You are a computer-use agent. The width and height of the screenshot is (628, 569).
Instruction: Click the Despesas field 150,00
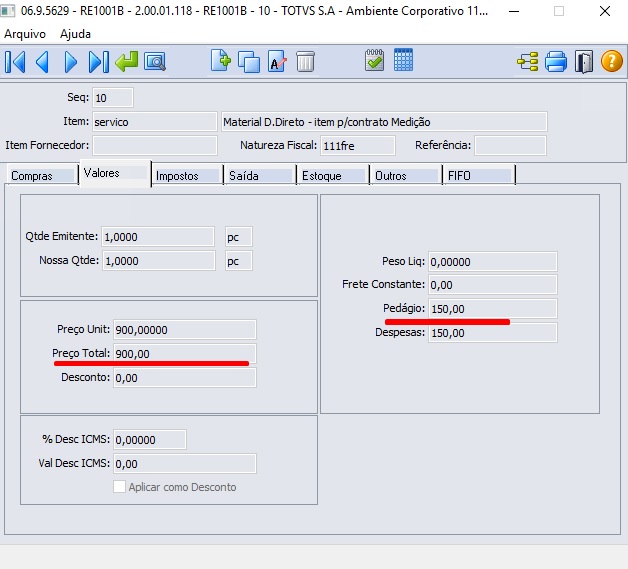(x=493, y=333)
